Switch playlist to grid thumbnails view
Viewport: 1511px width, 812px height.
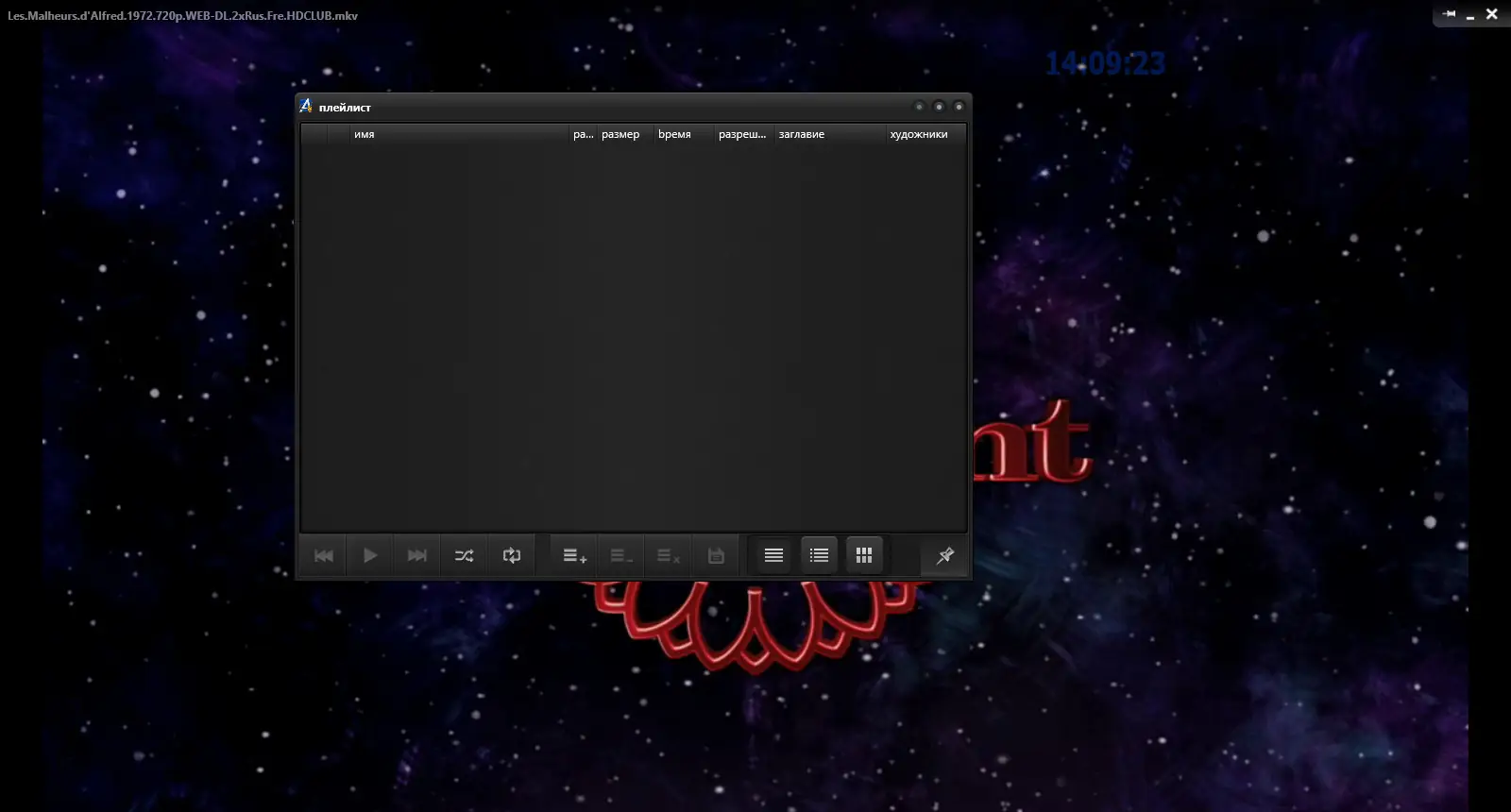[x=864, y=555]
